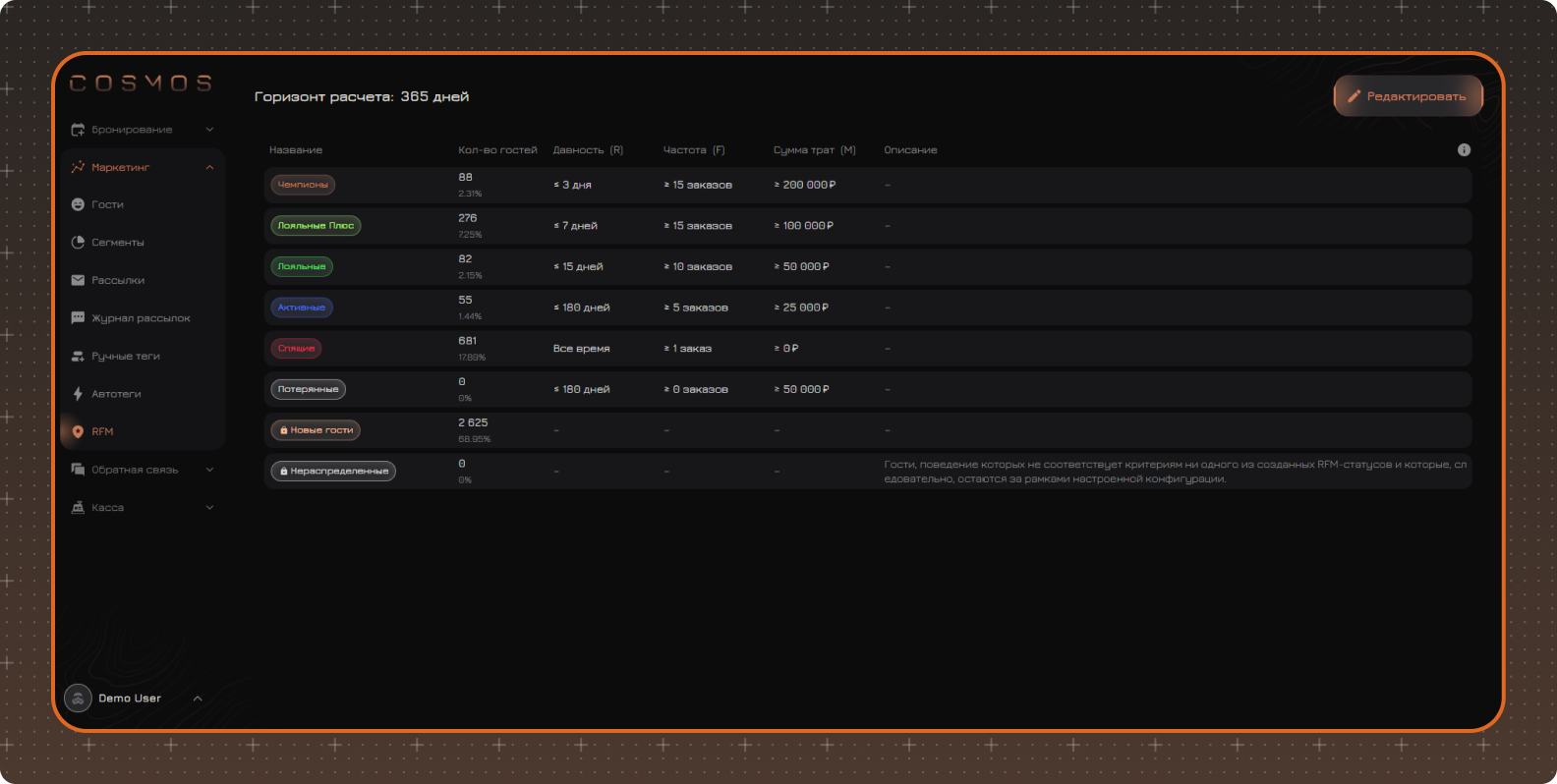Select the Нераспределенные badge
The image size is (1557, 784).
point(333,471)
